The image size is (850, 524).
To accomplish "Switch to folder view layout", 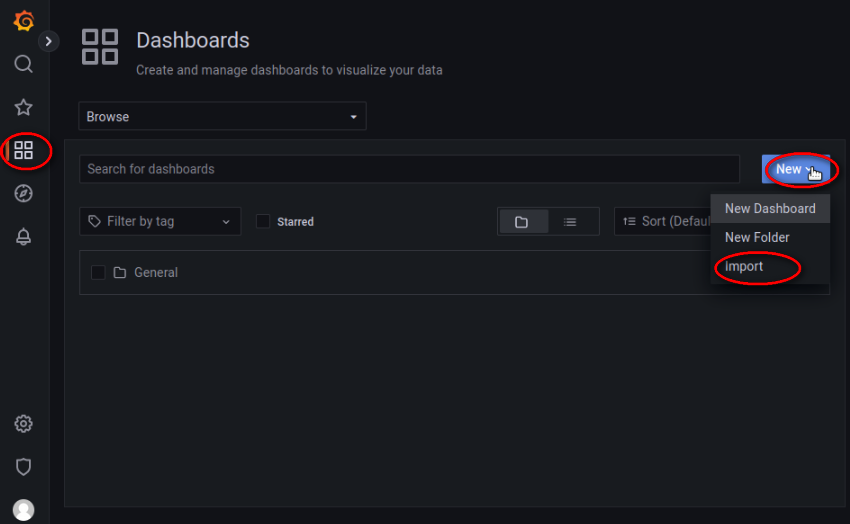I will tap(522, 221).
